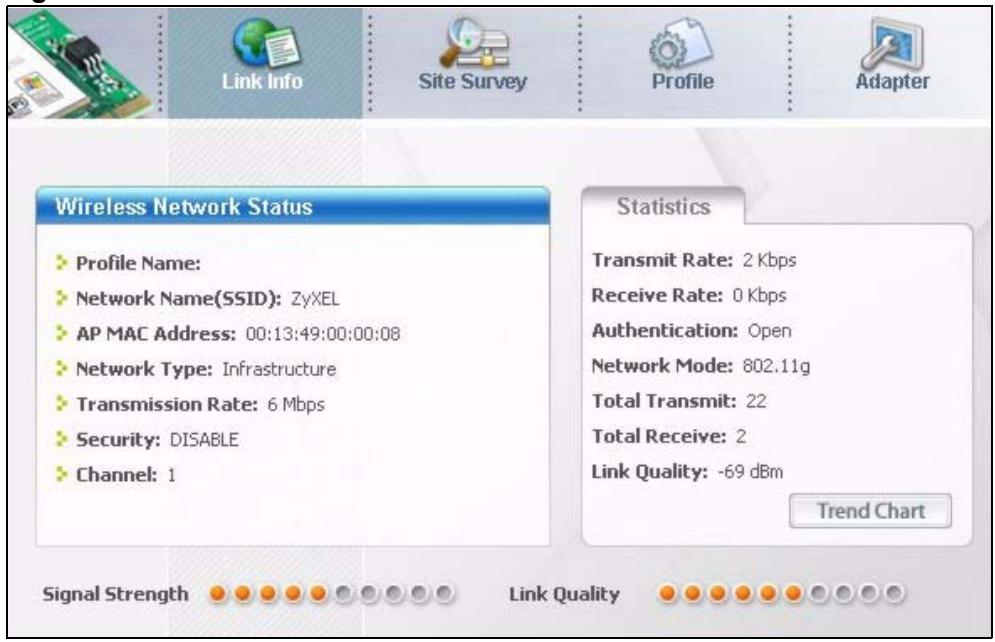Click the Receive Rate value 0 Kbps

click(759, 296)
